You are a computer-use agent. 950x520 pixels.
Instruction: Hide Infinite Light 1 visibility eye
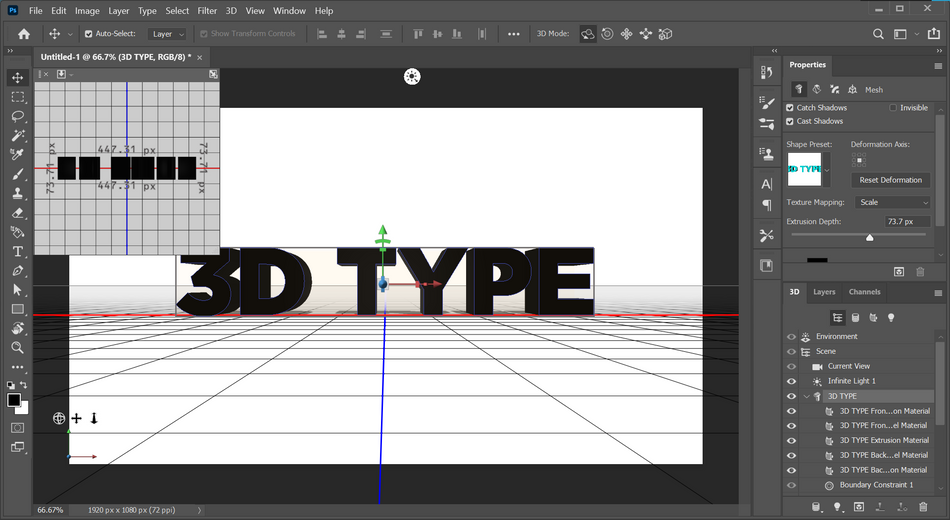tap(791, 381)
